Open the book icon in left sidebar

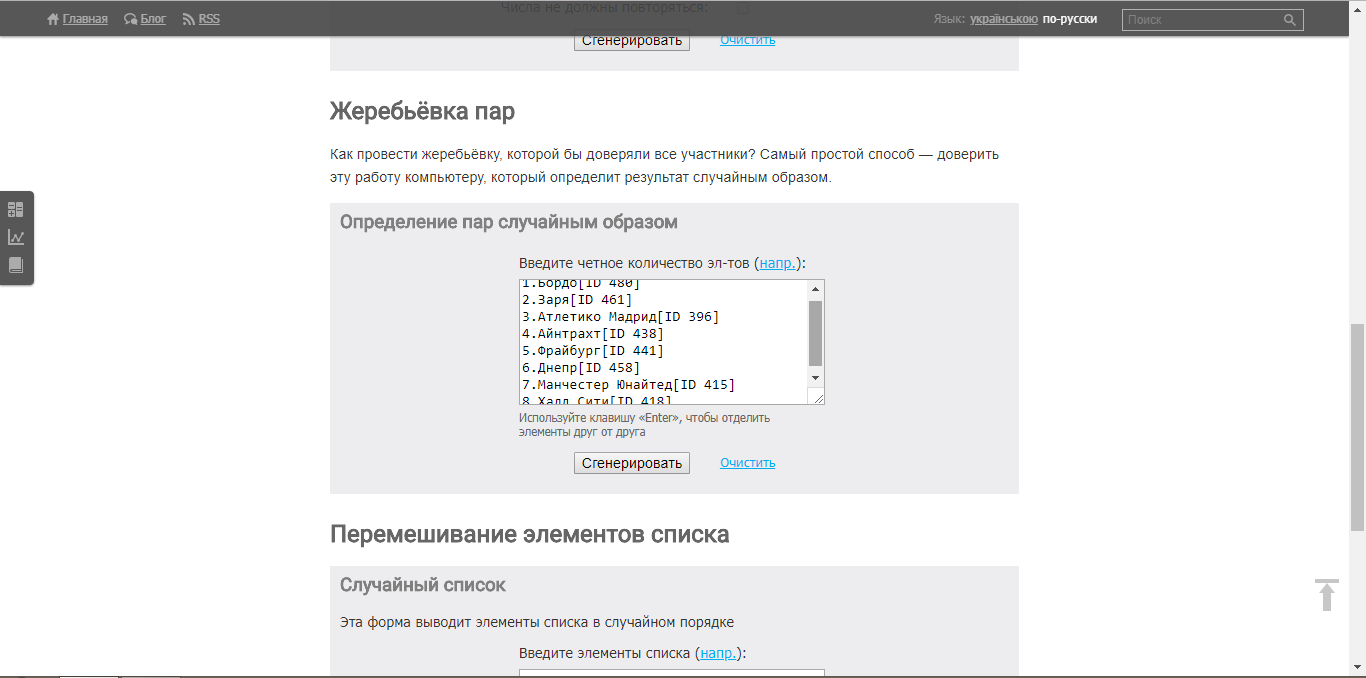click(x=16, y=265)
